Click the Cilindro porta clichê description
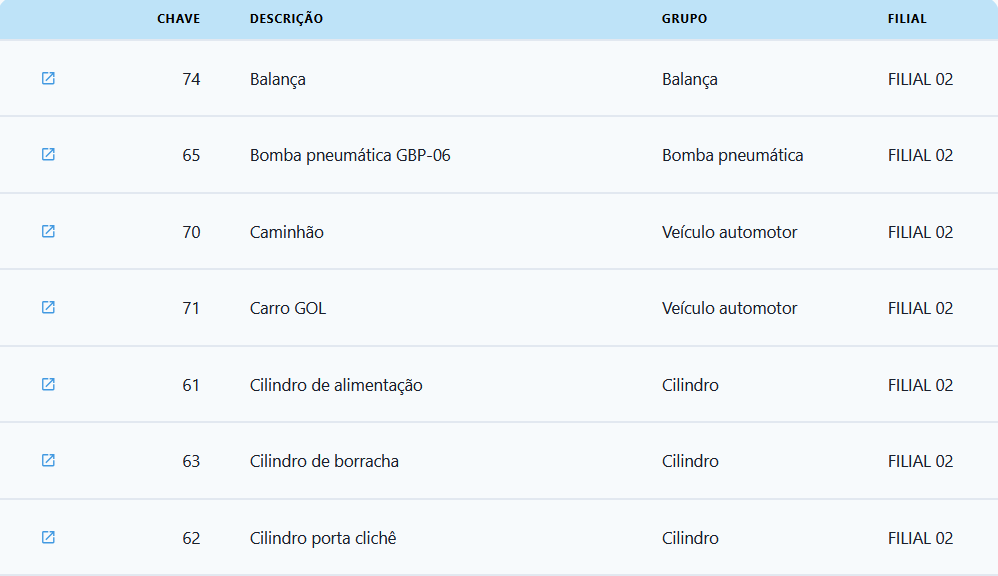Viewport: 998px width, 576px height. click(x=323, y=537)
